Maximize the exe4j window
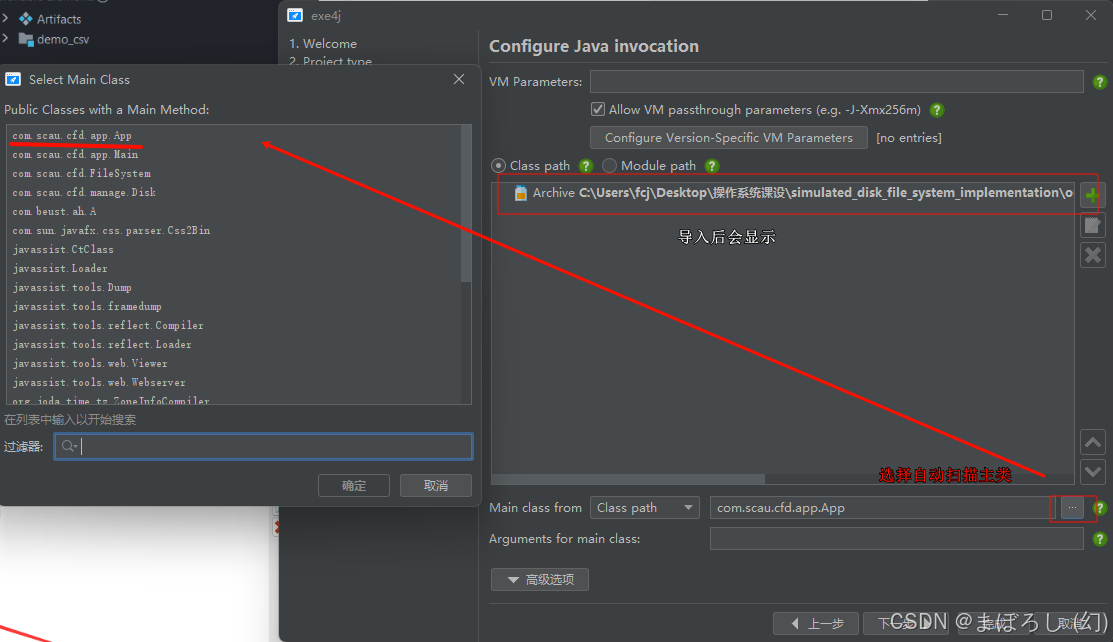The width and height of the screenshot is (1113, 642). (x=1046, y=15)
